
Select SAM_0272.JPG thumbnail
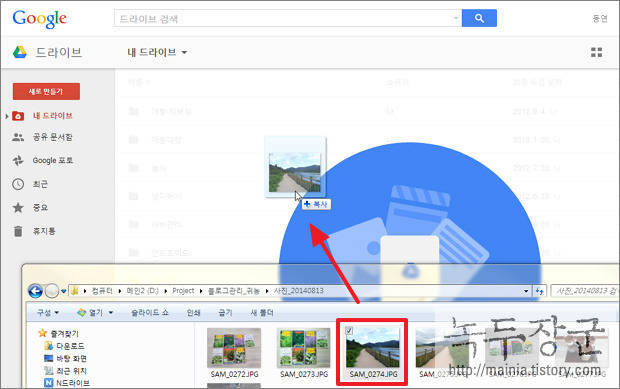pyautogui.click(x=234, y=348)
